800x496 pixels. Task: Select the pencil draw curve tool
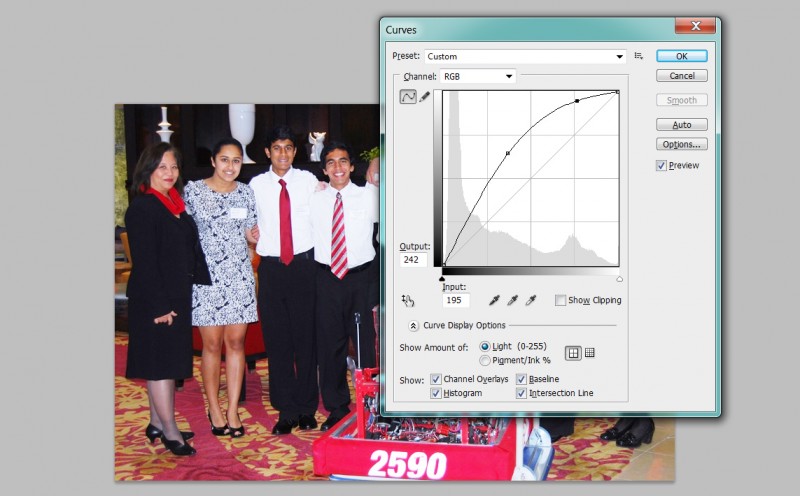coord(424,96)
